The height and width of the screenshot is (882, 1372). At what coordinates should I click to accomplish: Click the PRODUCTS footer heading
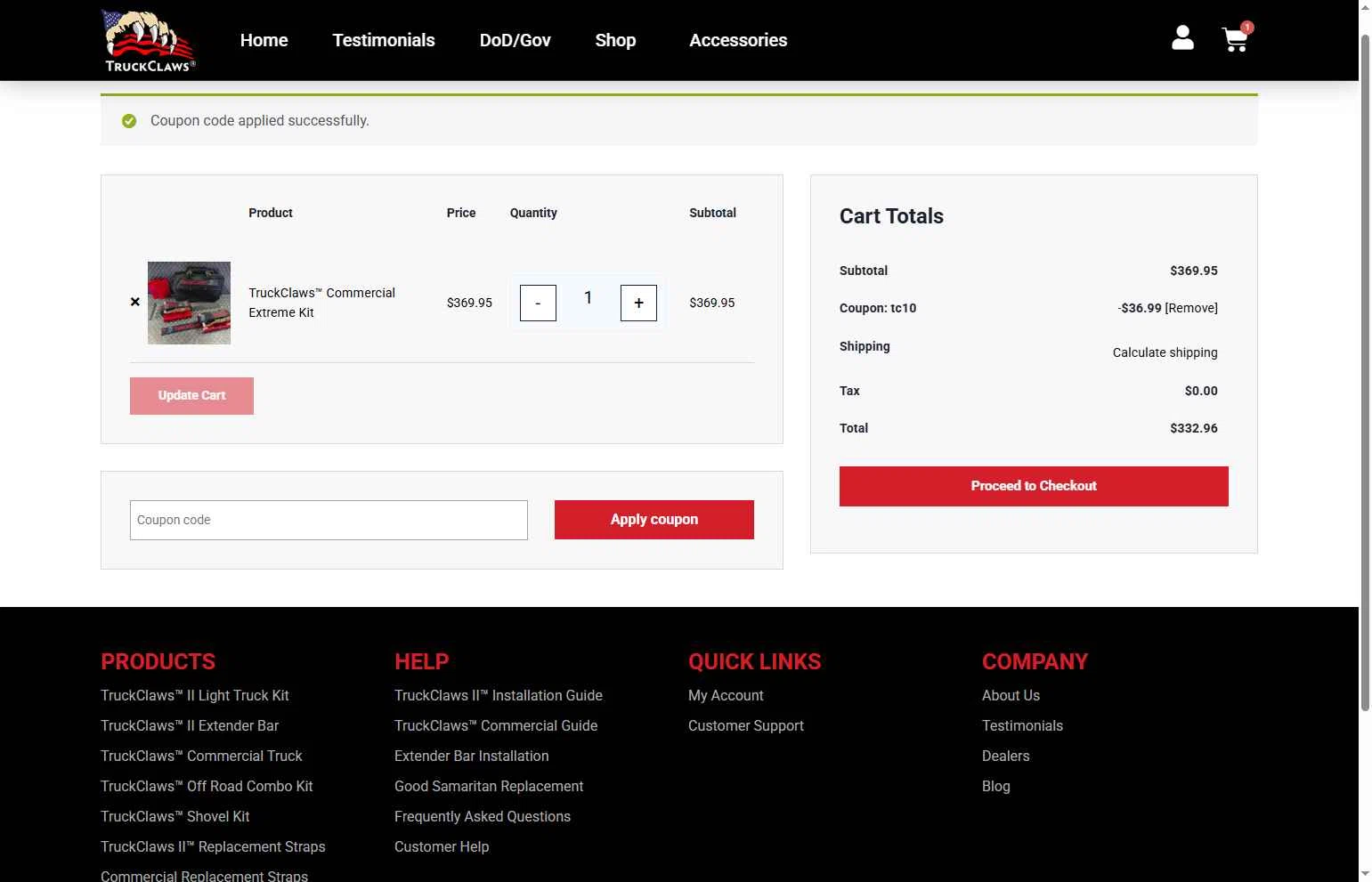pos(158,662)
